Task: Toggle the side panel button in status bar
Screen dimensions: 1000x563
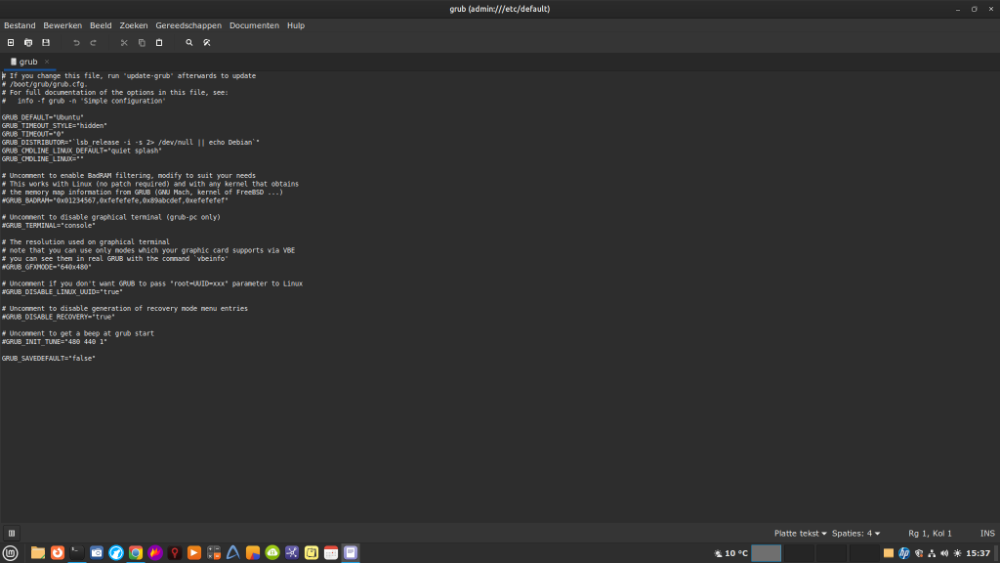Action: tap(12, 533)
